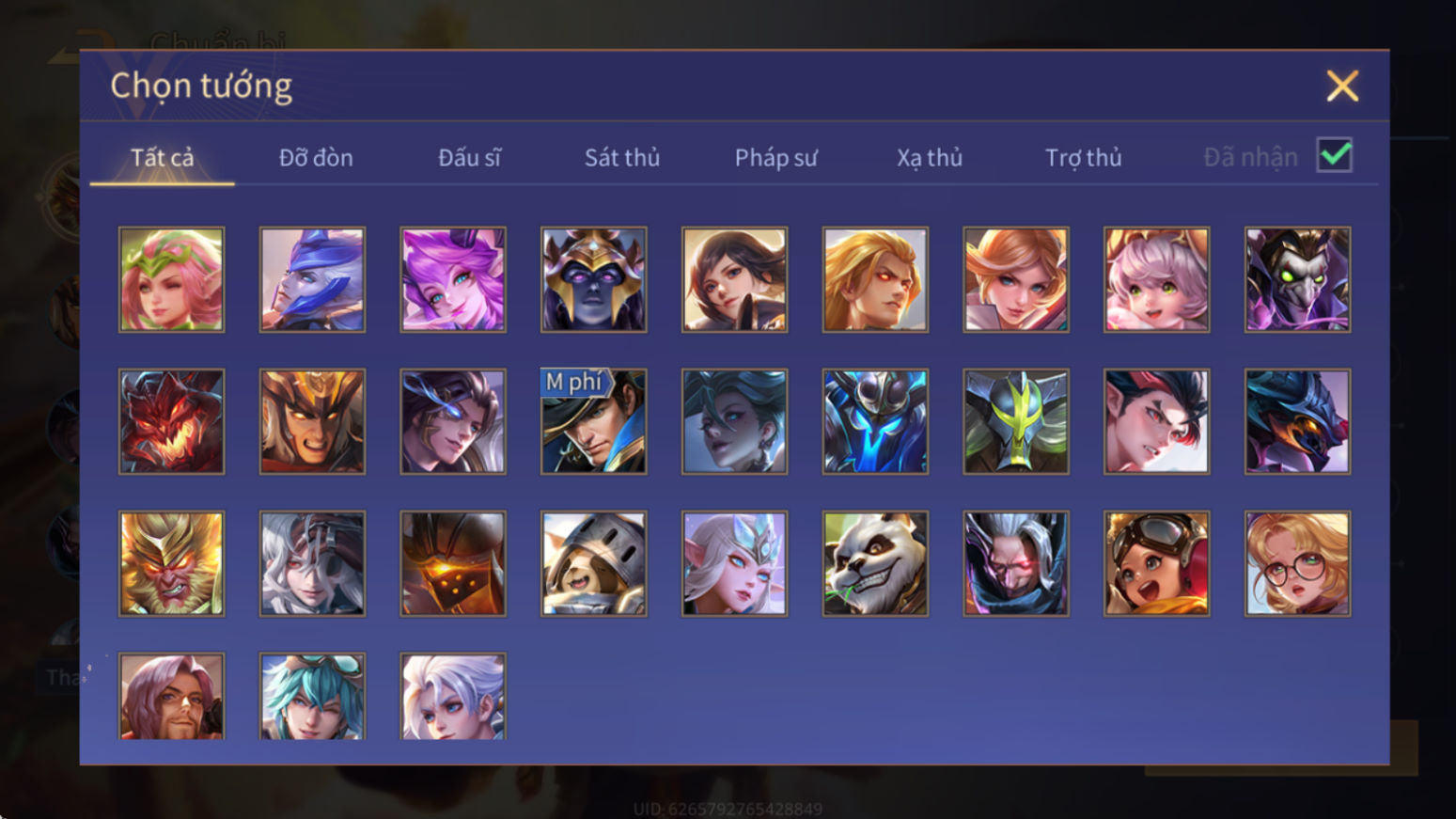The width and height of the screenshot is (1456, 819).
Task: Pick the golden monkey king hero
Action: tap(171, 563)
